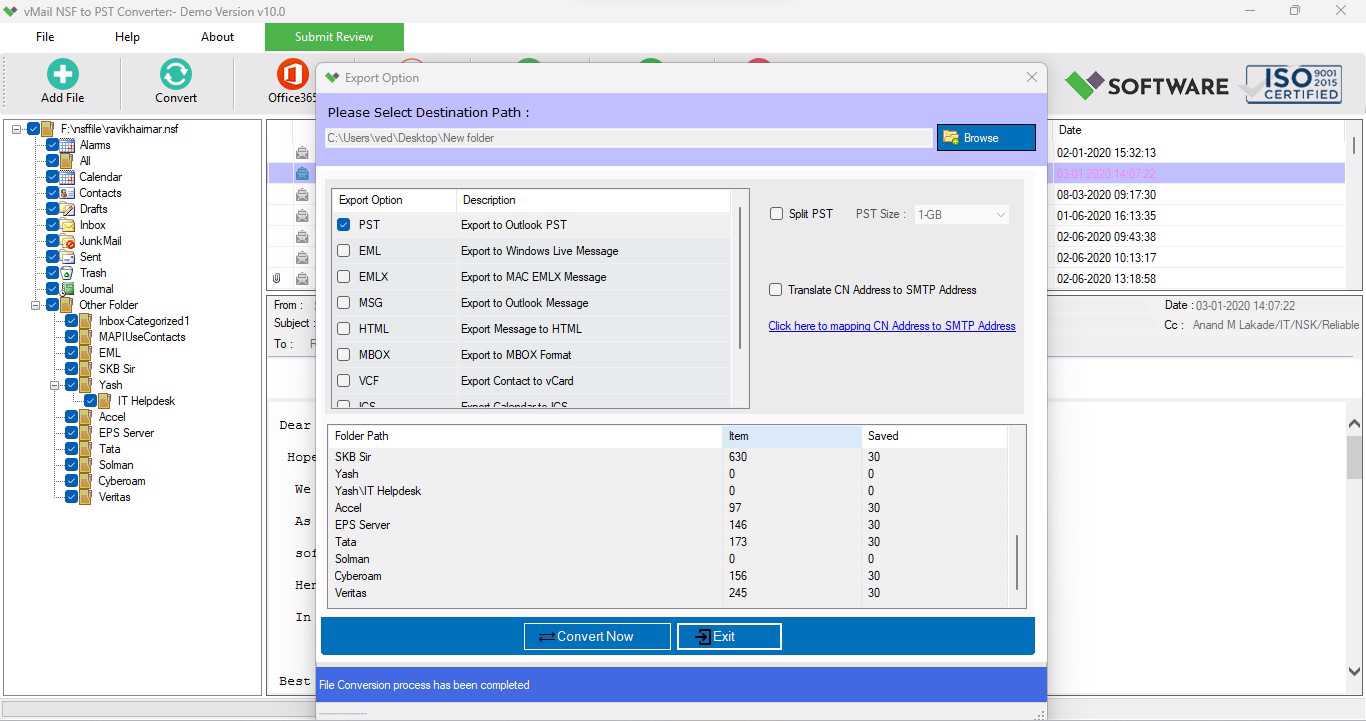The image size is (1366, 721).
Task: Uncheck the Veritas folder checkbox
Action: [x=72, y=497]
